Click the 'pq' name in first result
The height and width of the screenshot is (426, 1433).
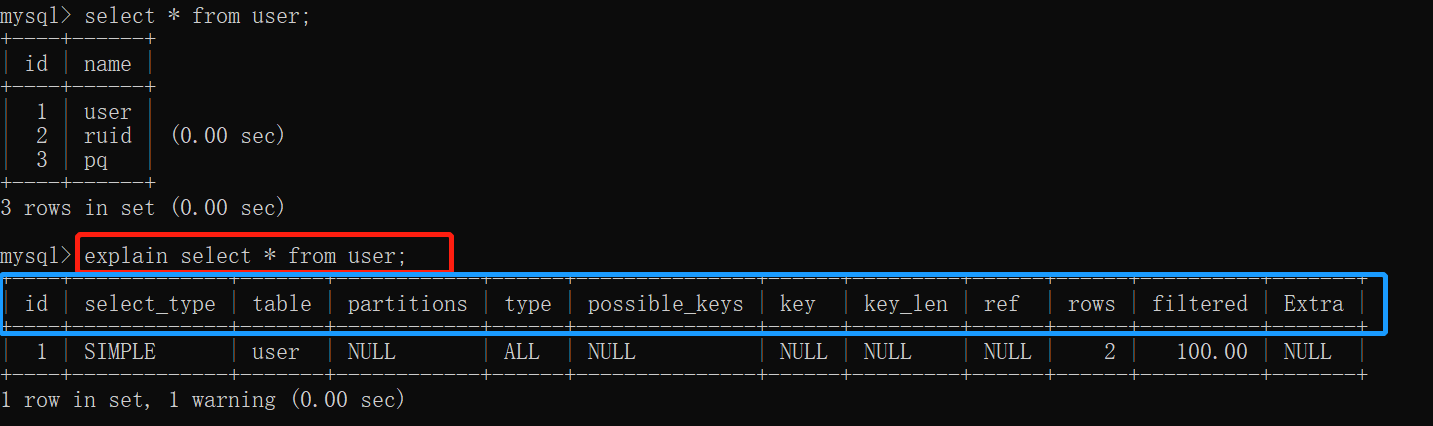(x=96, y=160)
